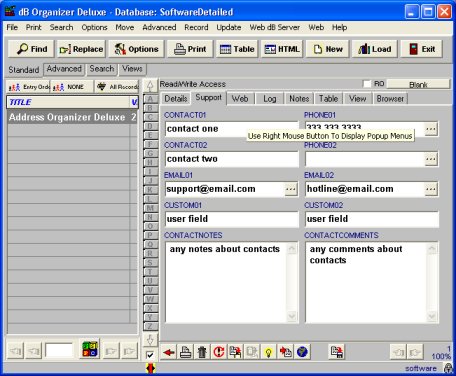The image size is (456, 376).
Task: Switch to the Browser tab
Action: tap(390, 99)
